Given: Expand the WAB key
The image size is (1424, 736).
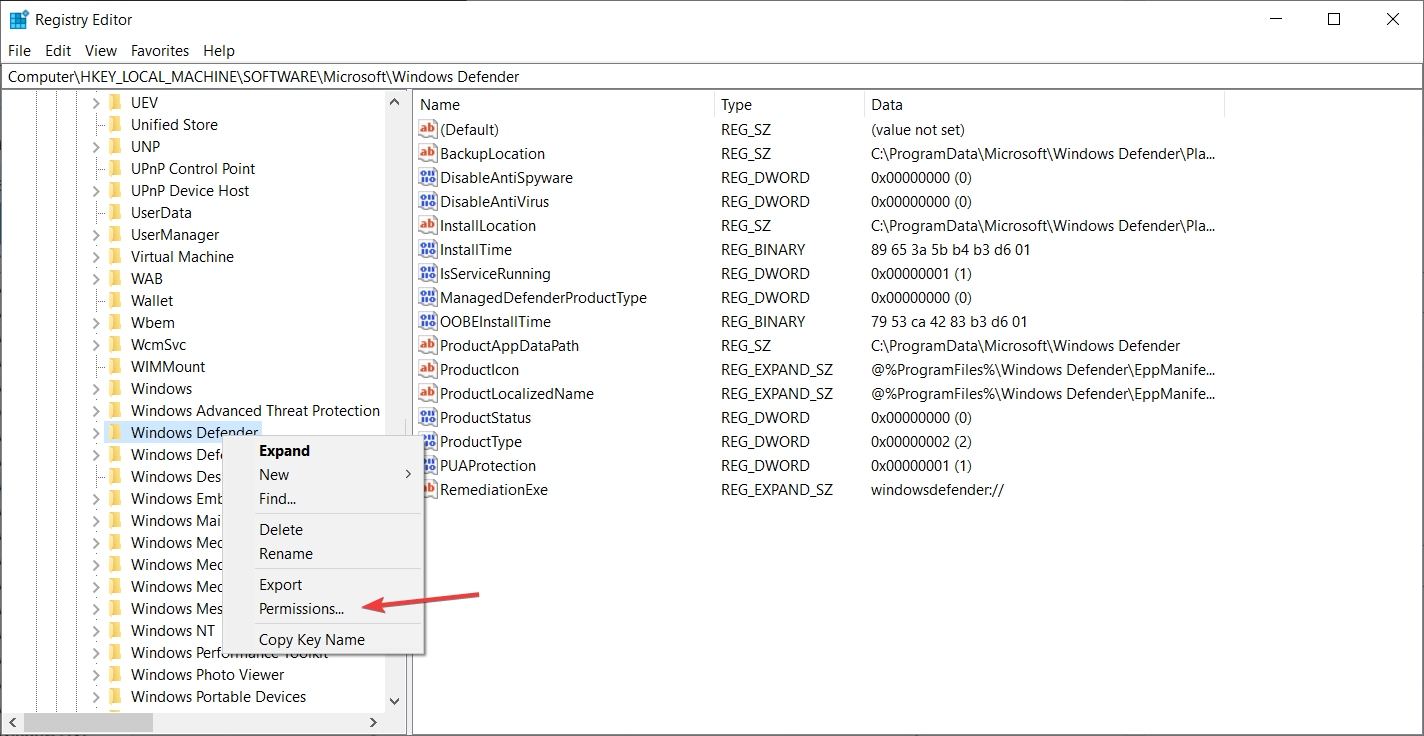Looking at the screenshot, I should click(x=97, y=278).
